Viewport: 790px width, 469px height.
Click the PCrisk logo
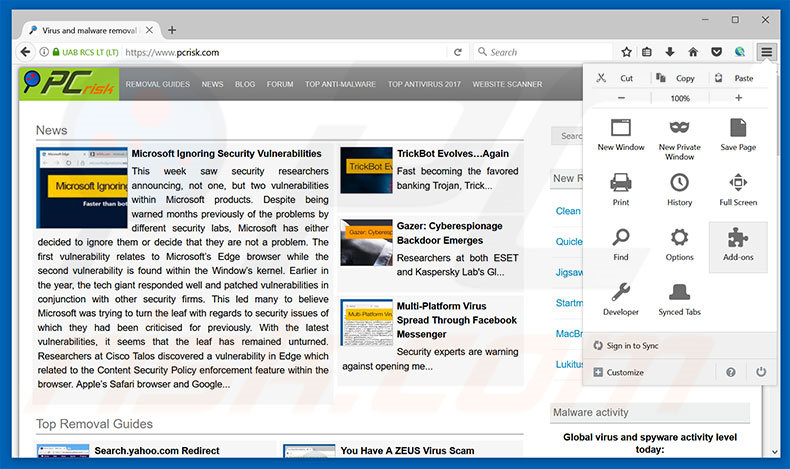pyautogui.click(x=70, y=84)
